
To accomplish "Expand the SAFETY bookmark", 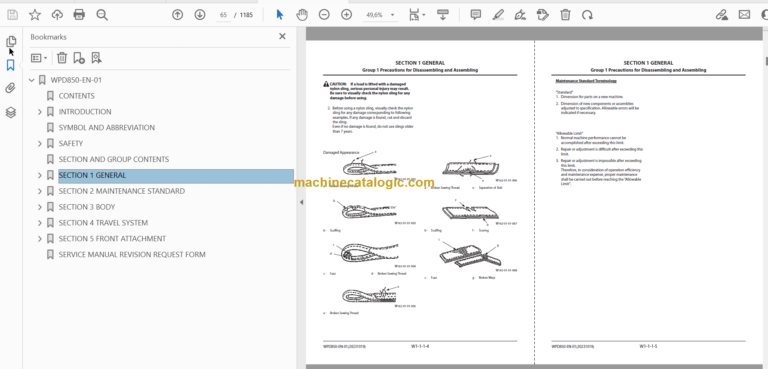I will pos(40,144).
